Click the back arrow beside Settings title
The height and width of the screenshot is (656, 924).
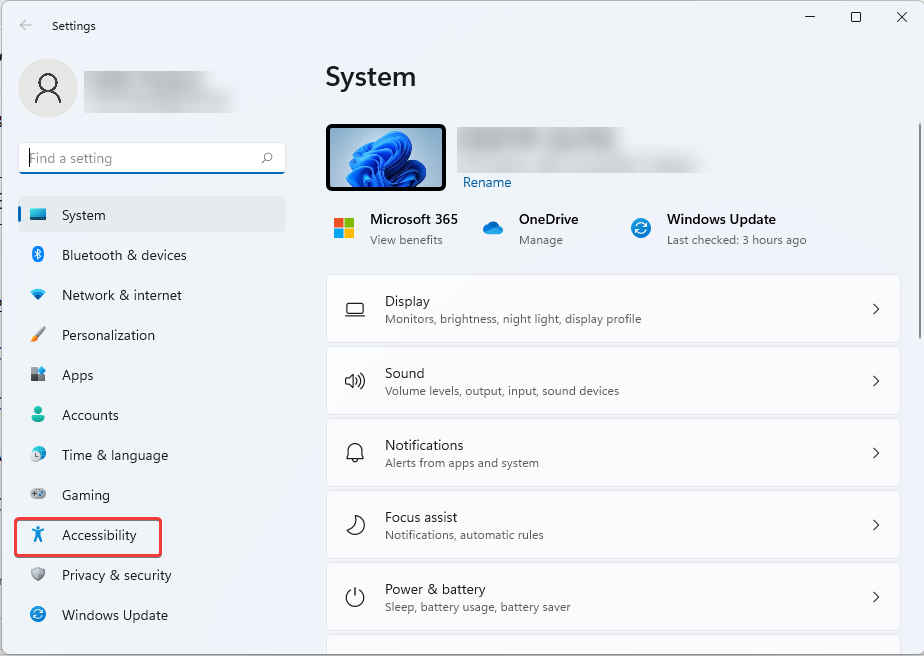point(26,26)
